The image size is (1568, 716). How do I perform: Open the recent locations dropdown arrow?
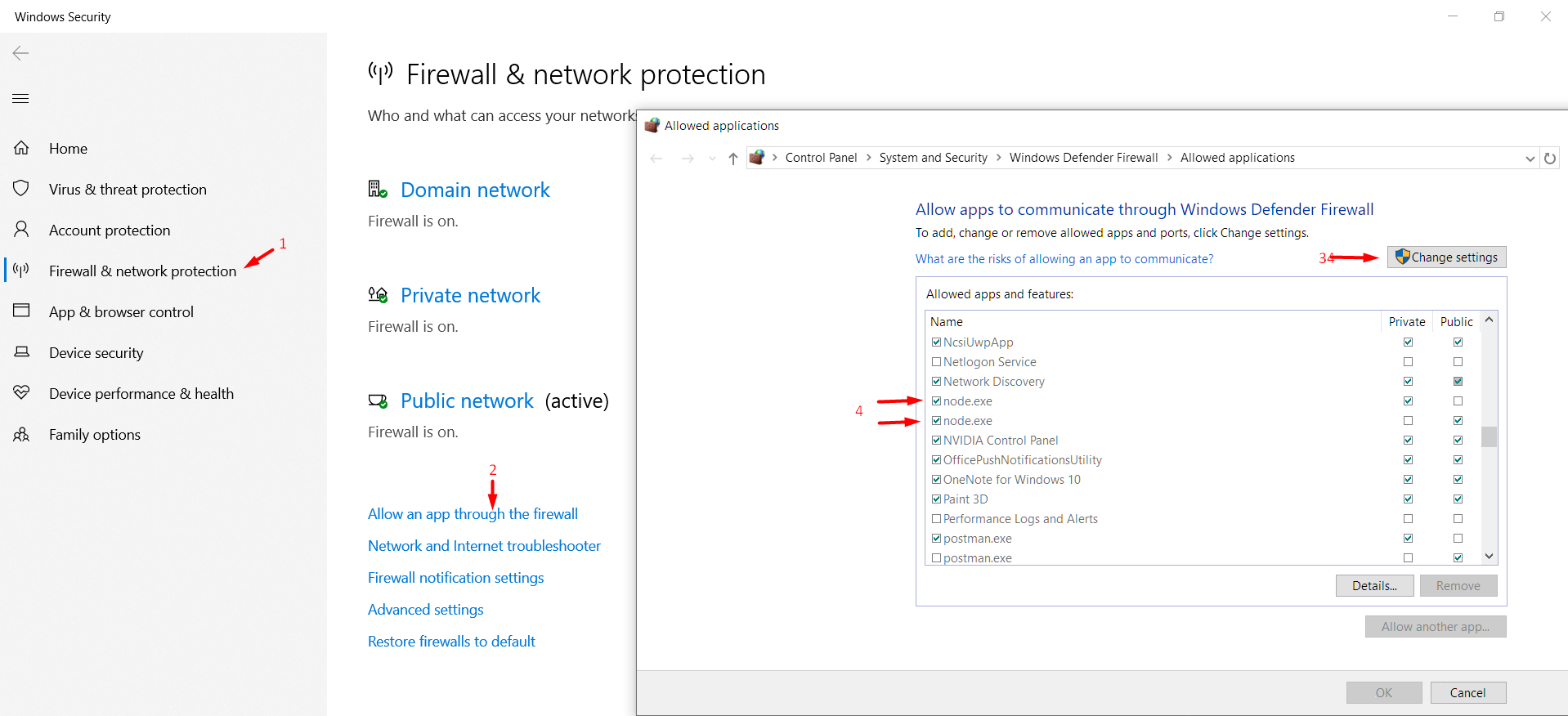711,158
